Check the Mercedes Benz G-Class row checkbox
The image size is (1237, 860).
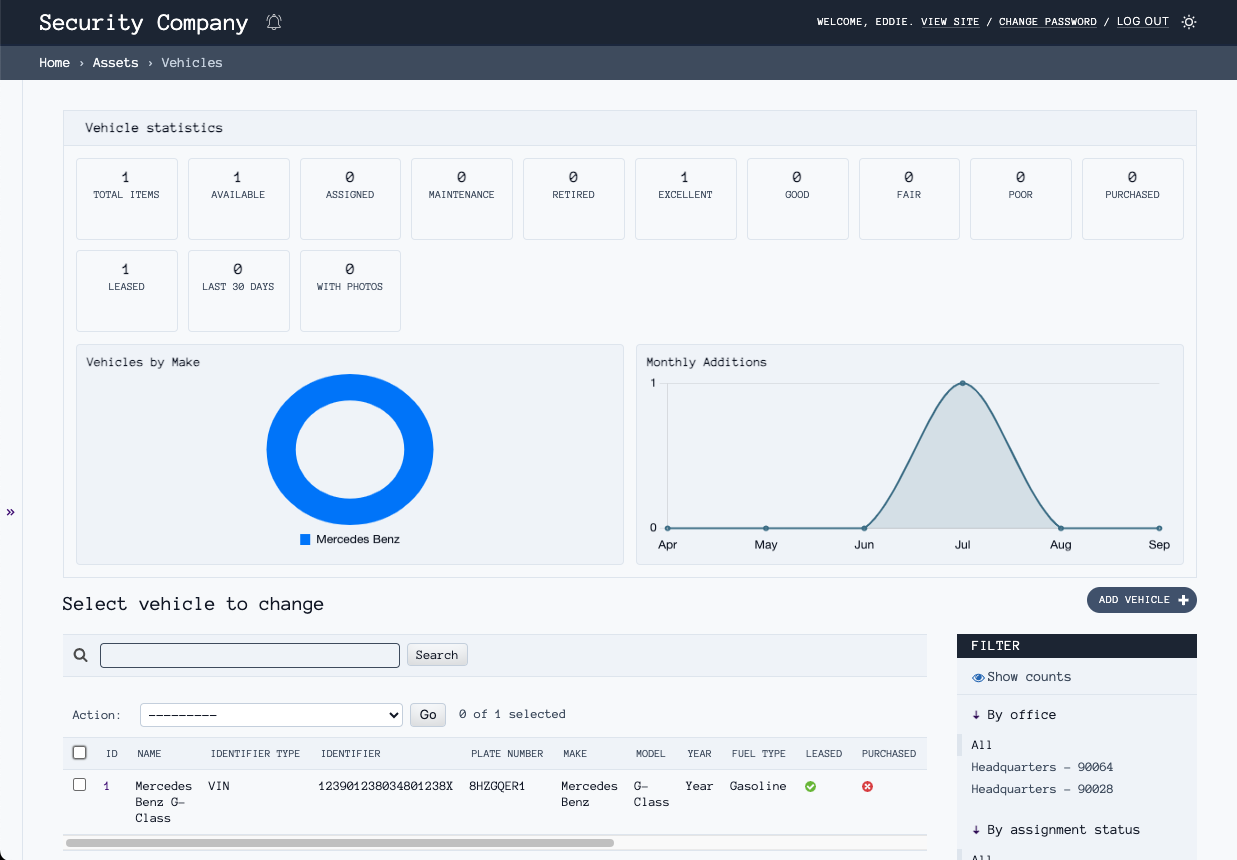coord(80,785)
